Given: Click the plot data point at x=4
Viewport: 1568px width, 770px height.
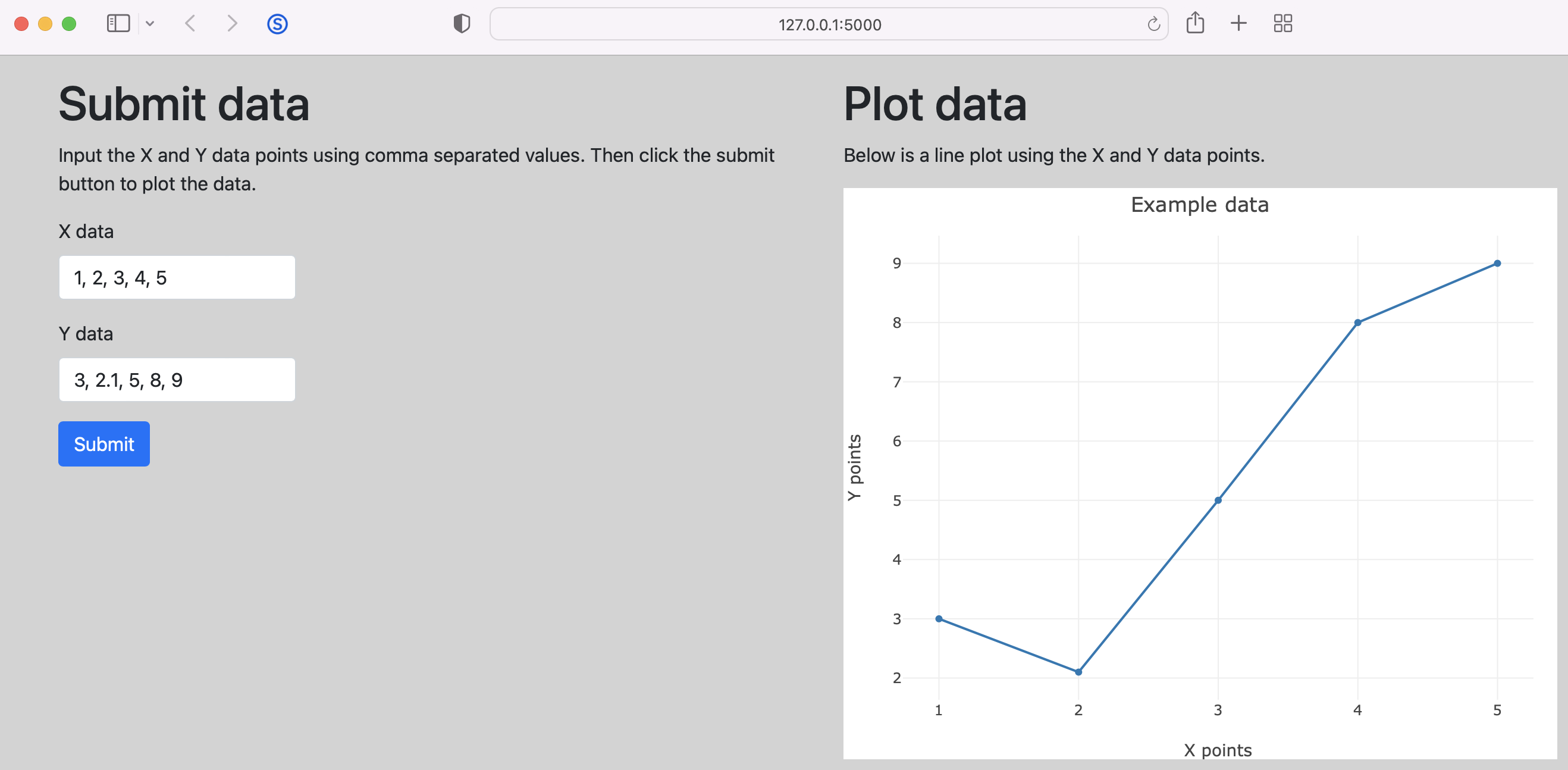Looking at the screenshot, I should 1357,323.
